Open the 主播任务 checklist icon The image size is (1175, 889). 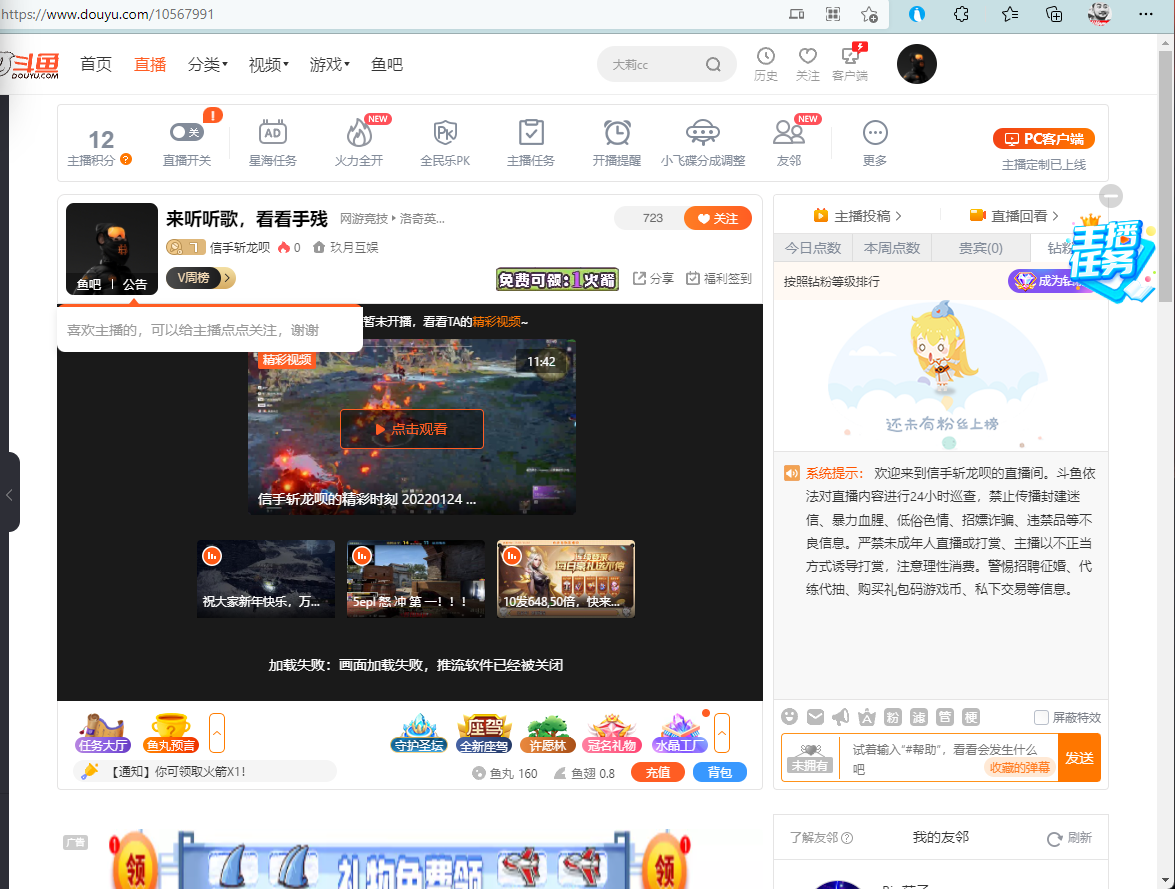coord(531,133)
